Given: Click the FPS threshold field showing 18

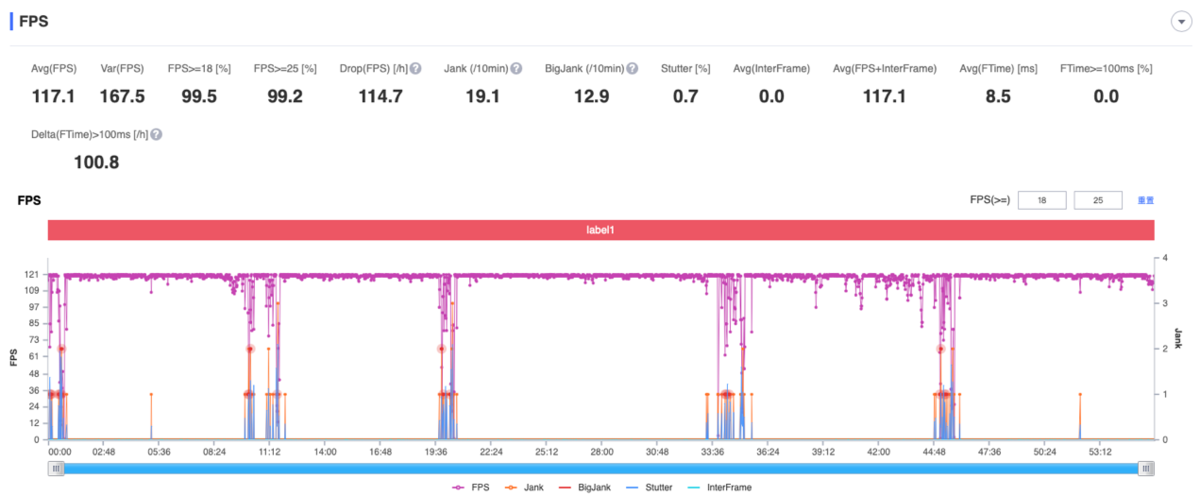Looking at the screenshot, I should point(1042,200).
